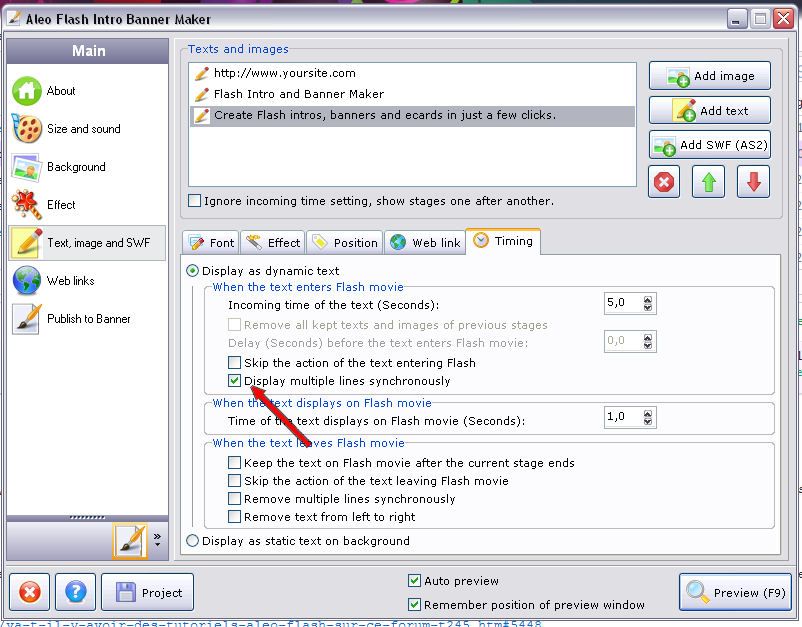The image size is (802, 627).
Task: Click Time of text displays seconds field
Action: [623, 417]
